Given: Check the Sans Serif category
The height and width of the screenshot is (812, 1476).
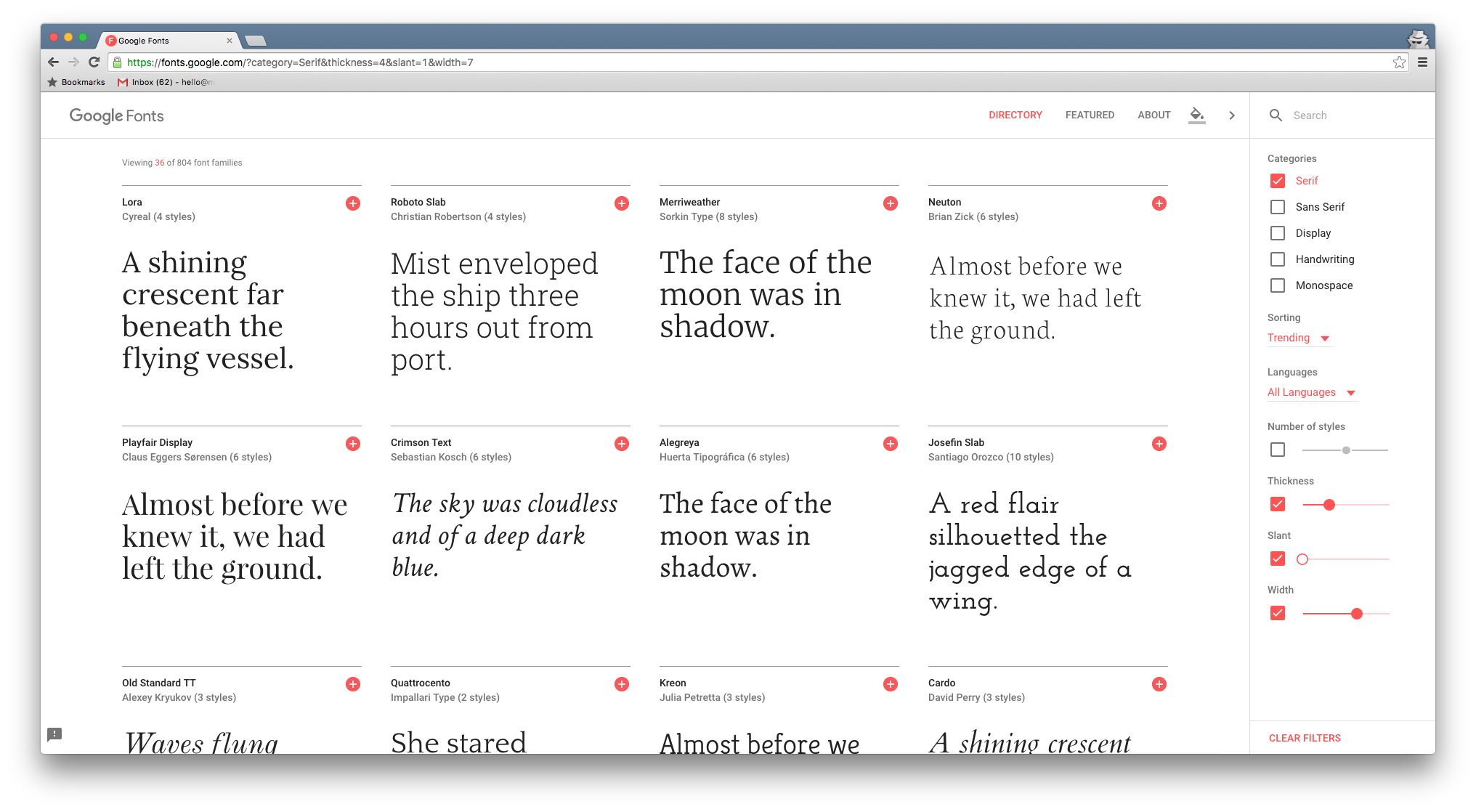Looking at the screenshot, I should (x=1278, y=207).
